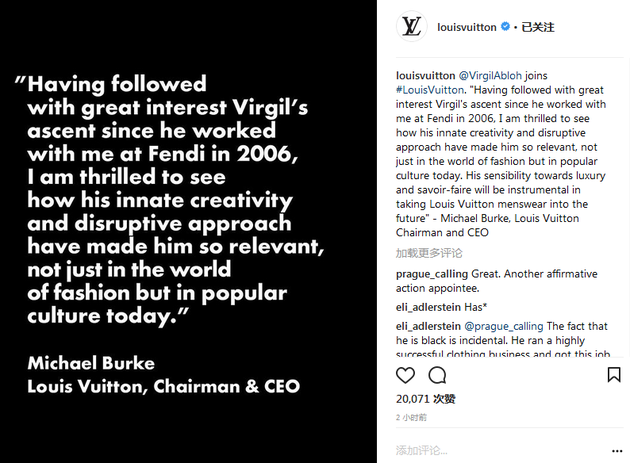Click the 2 小时前 timestamp
Screen dimensions: 630x463
(x=411, y=418)
